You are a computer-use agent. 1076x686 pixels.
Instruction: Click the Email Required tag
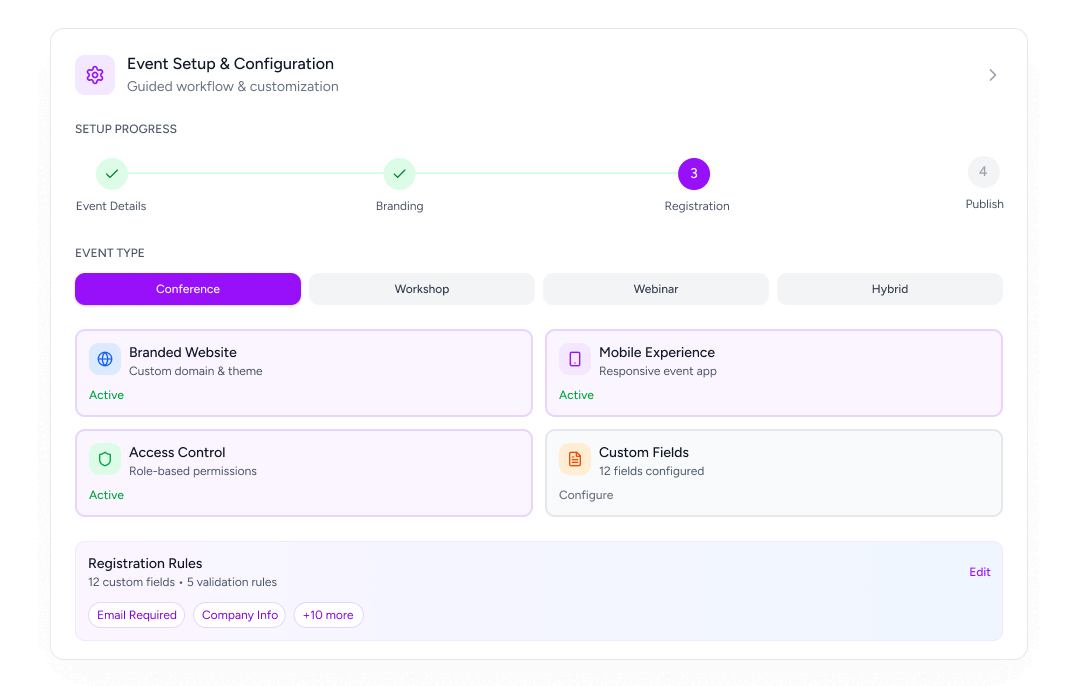pos(137,615)
